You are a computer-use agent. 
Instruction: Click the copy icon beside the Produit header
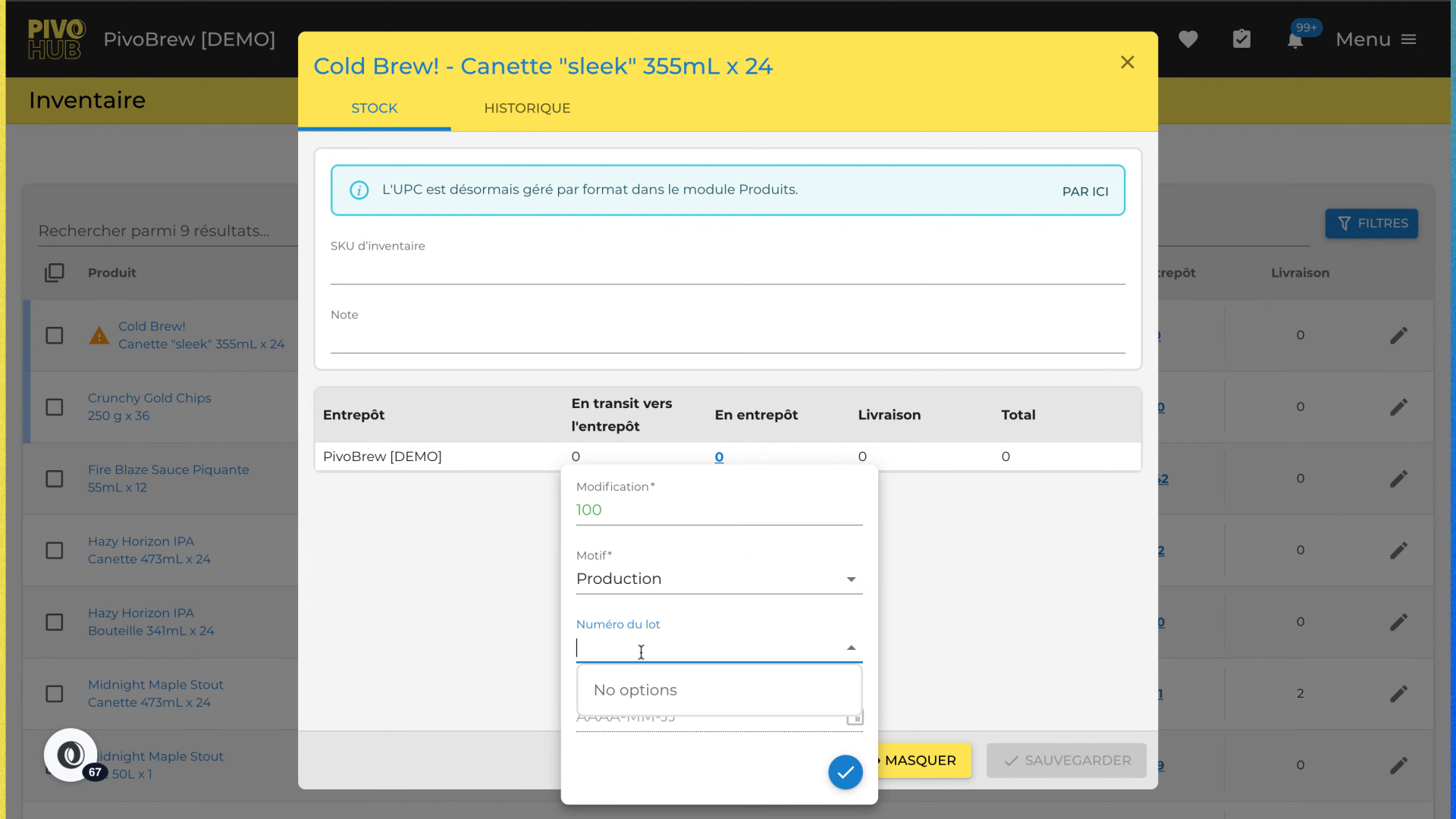[55, 273]
